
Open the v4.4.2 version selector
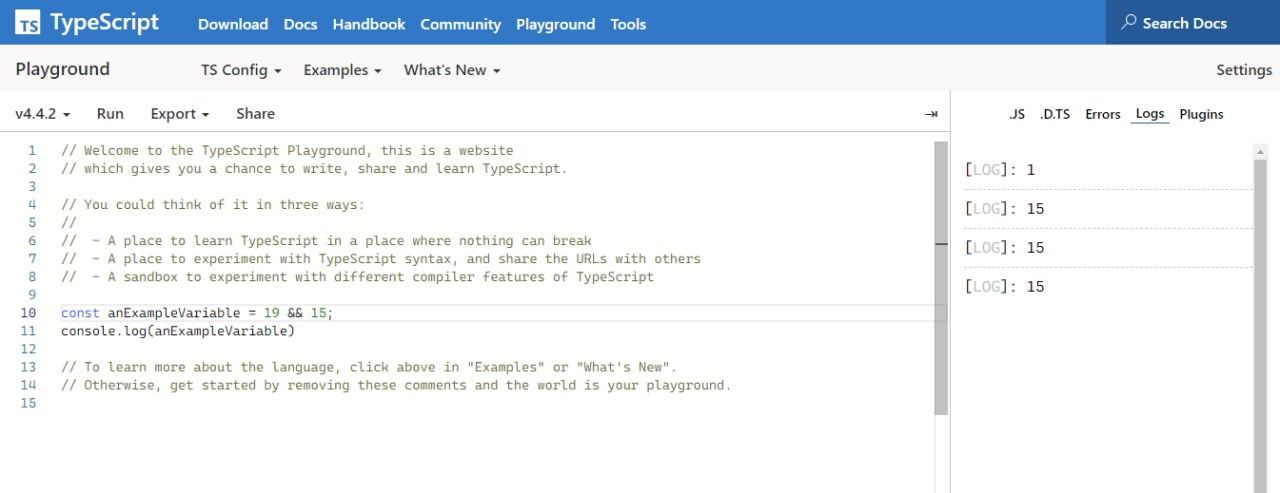pyautogui.click(x=41, y=114)
